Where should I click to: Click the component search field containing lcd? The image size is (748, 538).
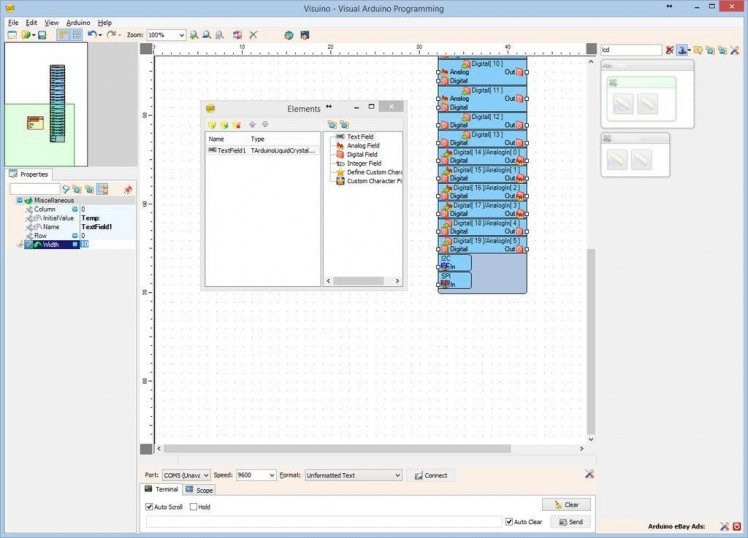630,49
